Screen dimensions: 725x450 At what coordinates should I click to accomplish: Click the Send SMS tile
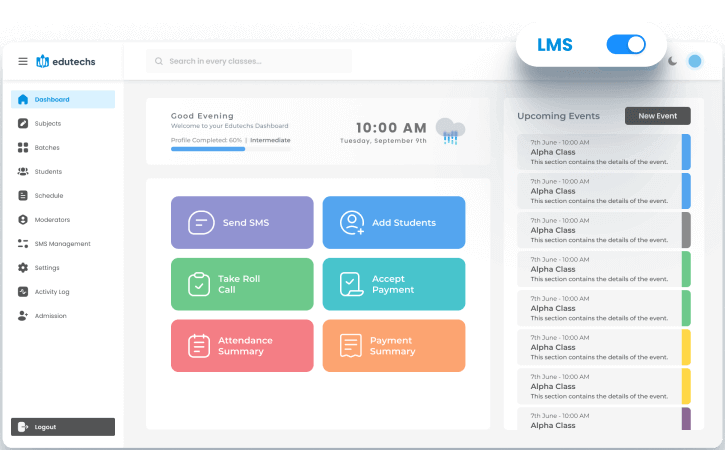241,222
